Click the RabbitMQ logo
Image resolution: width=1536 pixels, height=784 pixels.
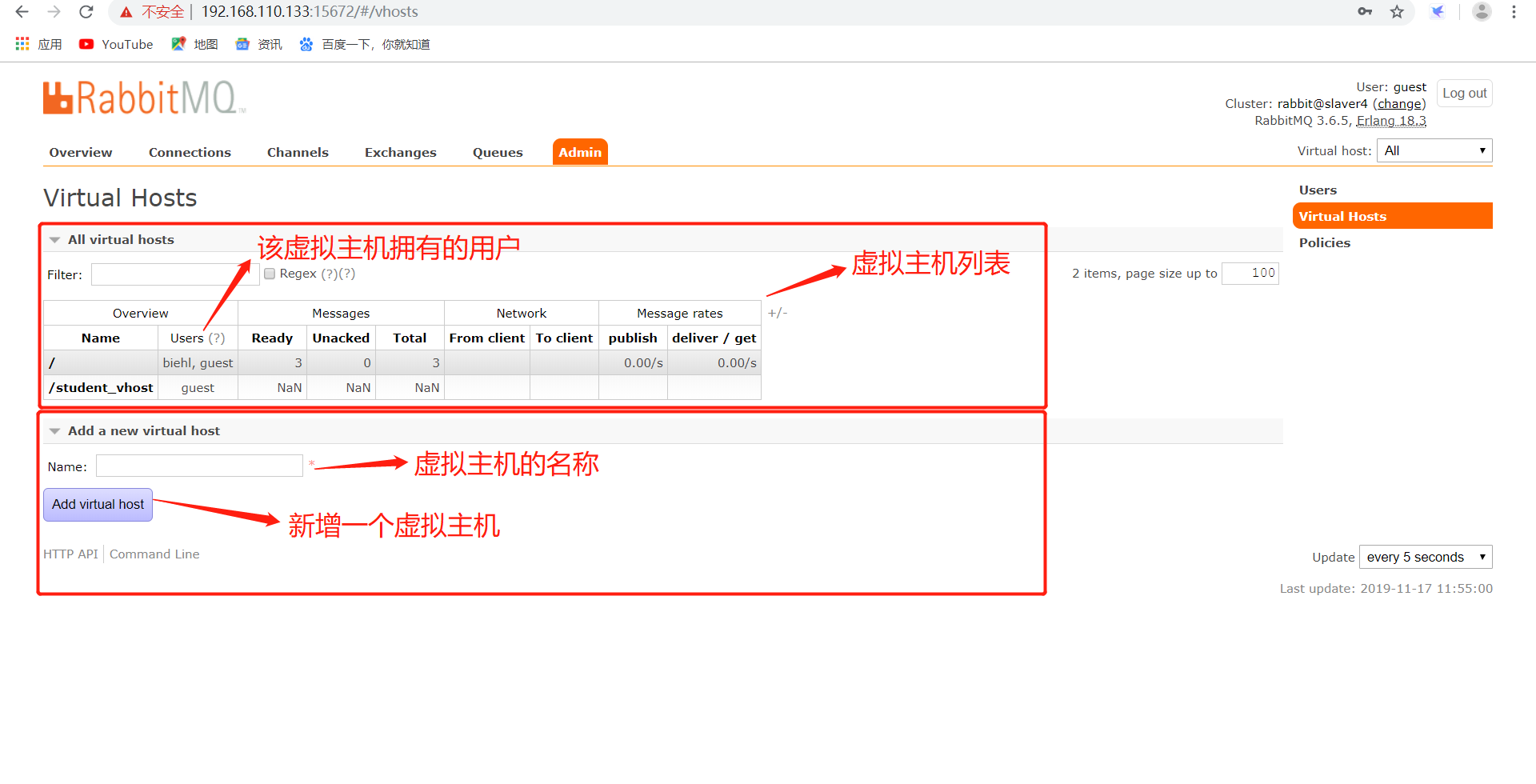point(144,98)
